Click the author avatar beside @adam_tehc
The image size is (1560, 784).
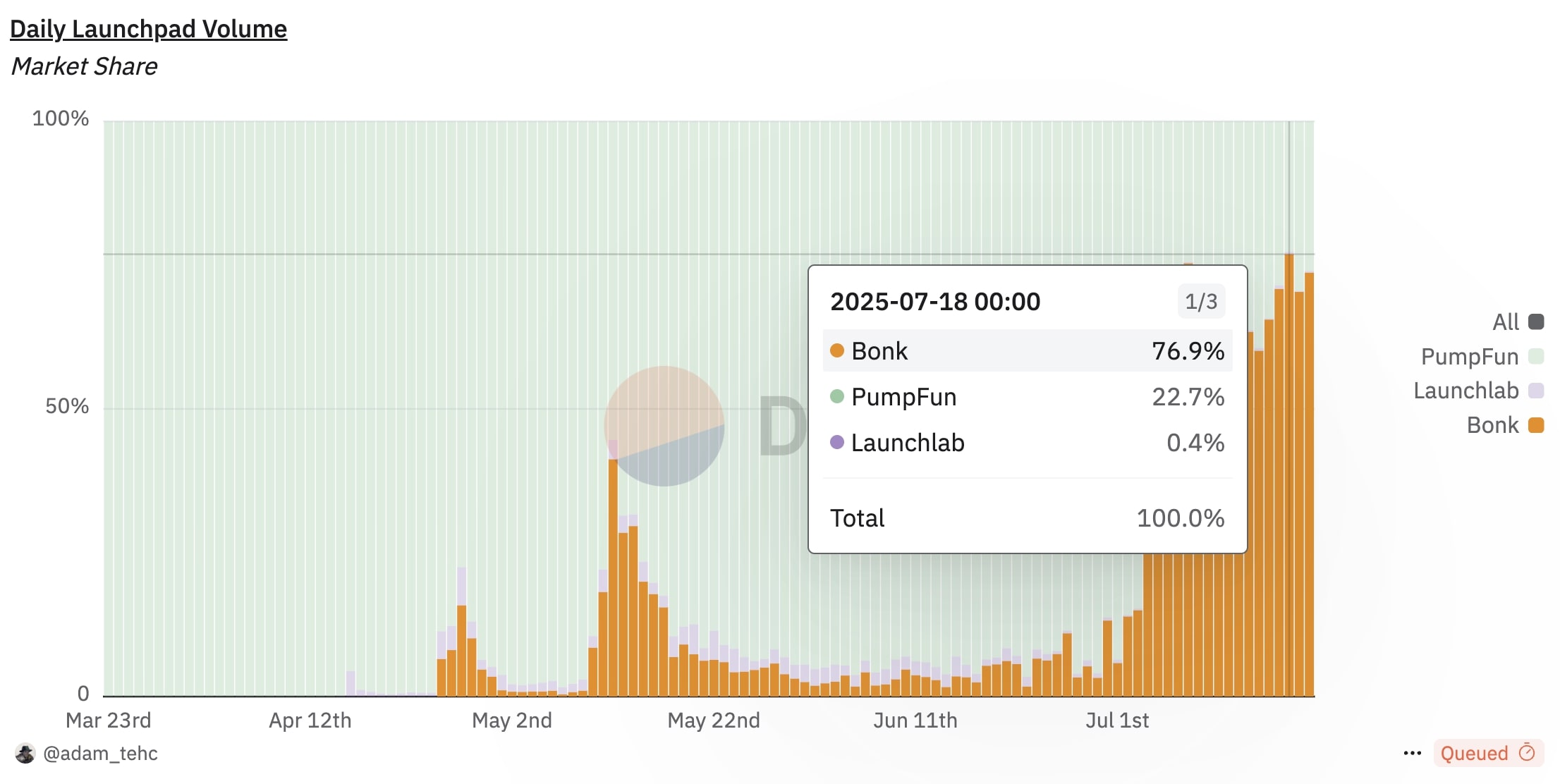coord(25,753)
